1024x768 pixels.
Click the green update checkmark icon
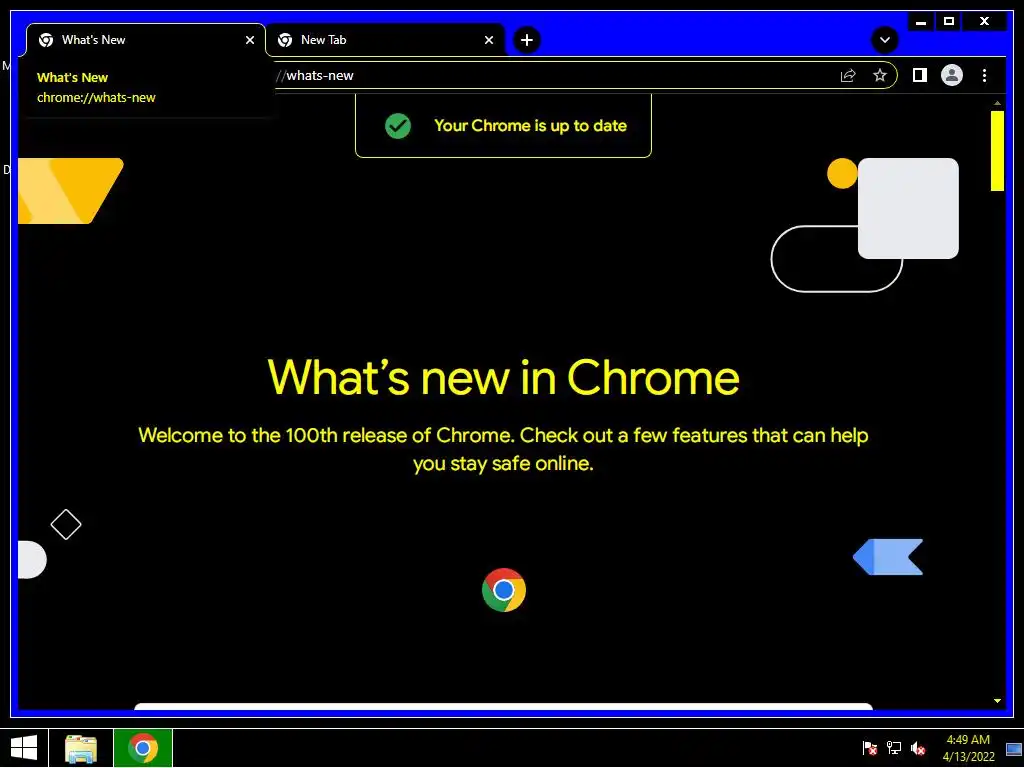398,125
